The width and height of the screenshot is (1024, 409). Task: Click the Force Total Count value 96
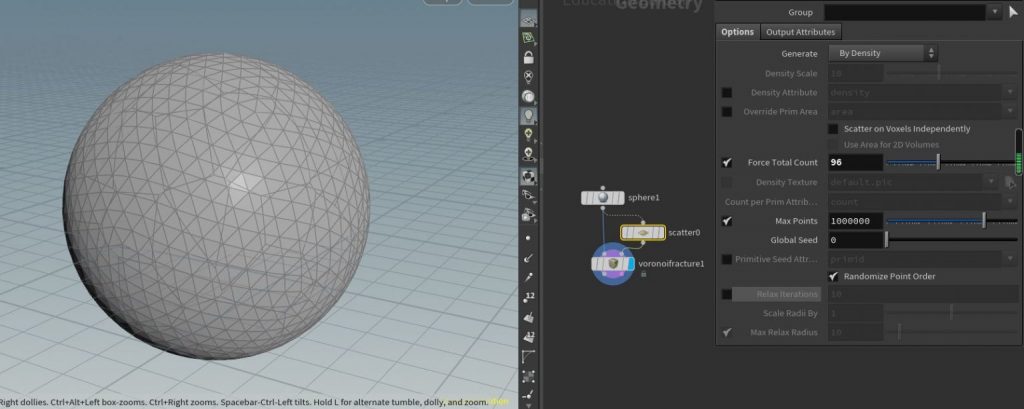pyautogui.click(x=856, y=163)
